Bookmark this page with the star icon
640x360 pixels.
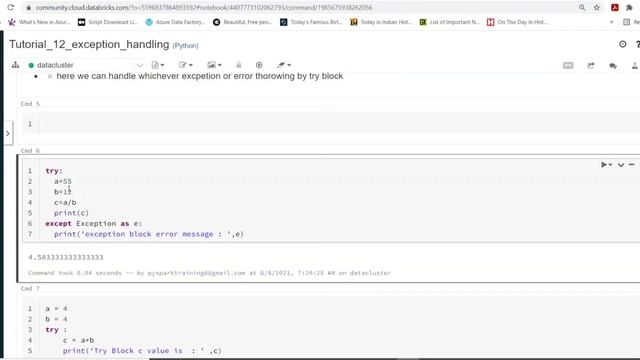597,8
